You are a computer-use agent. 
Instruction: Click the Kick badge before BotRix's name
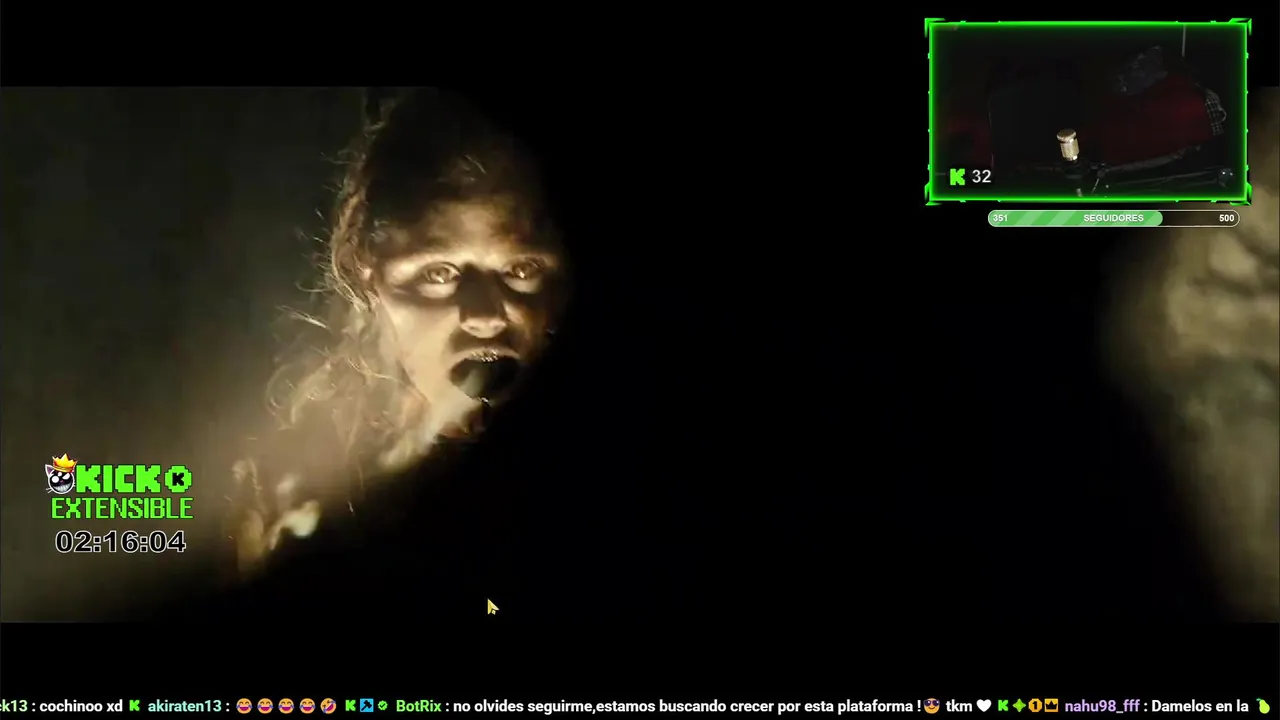click(351, 706)
